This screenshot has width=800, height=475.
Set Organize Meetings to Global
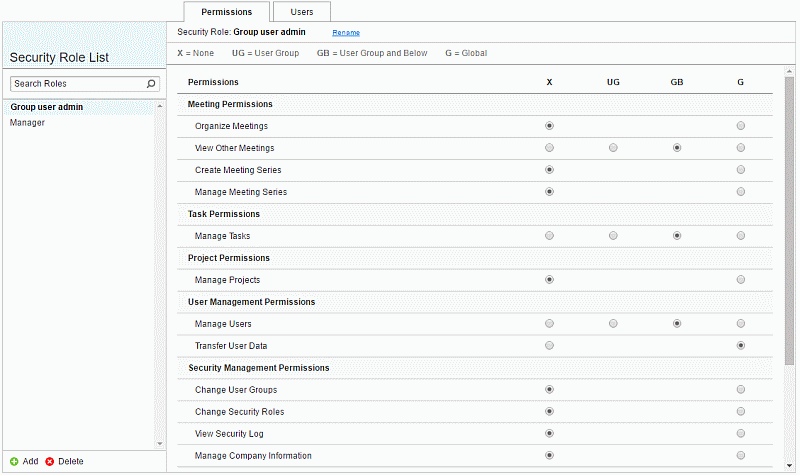(740, 126)
